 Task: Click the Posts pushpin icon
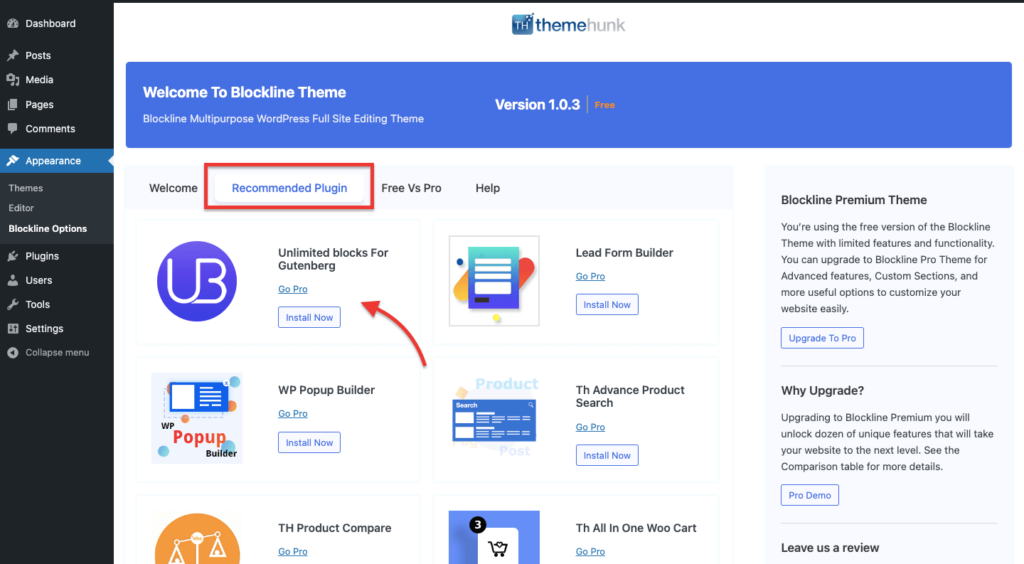click(x=12, y=55)
